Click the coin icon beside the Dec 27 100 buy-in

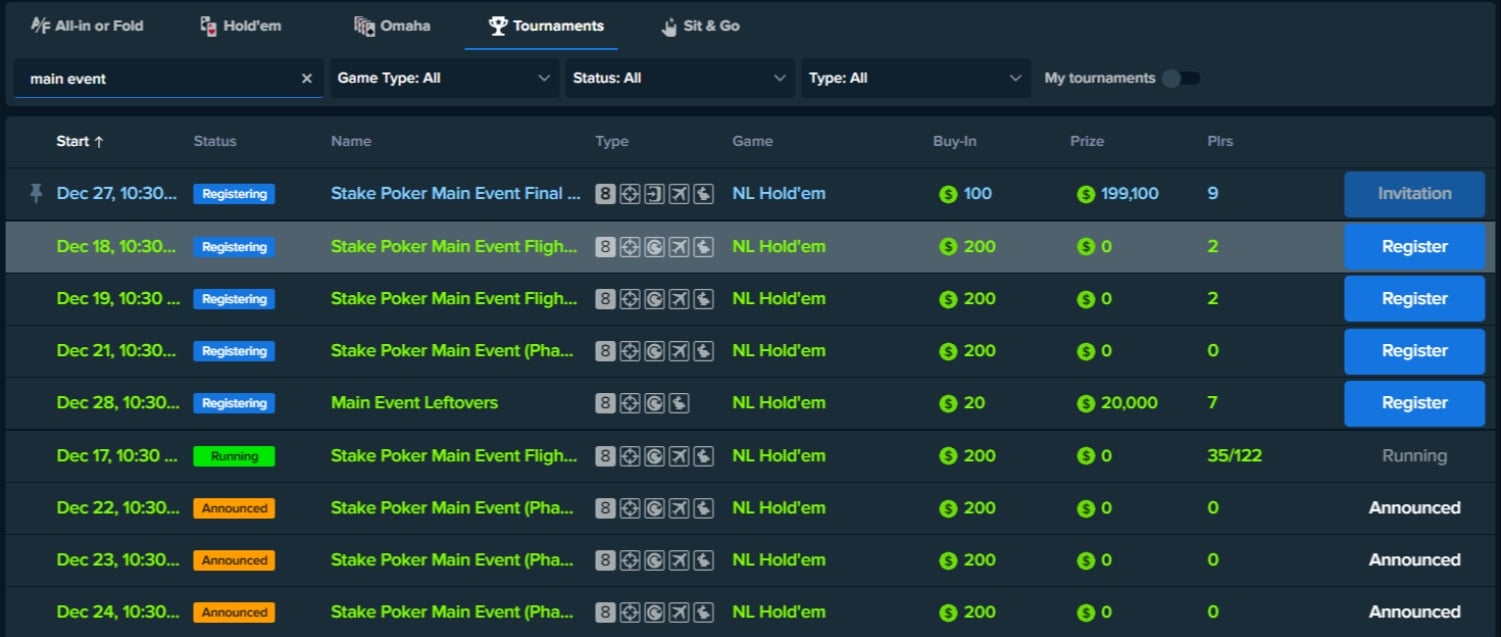(948, 194)
